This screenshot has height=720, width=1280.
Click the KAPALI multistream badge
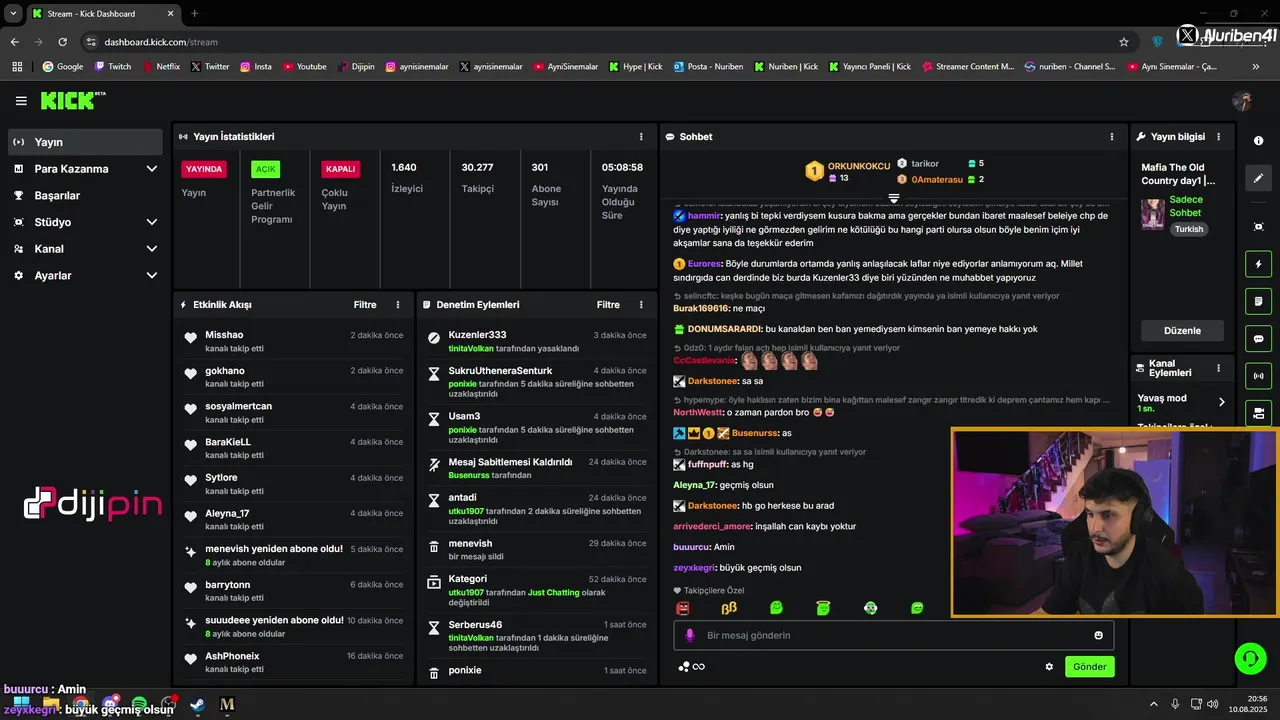(340, 169)
